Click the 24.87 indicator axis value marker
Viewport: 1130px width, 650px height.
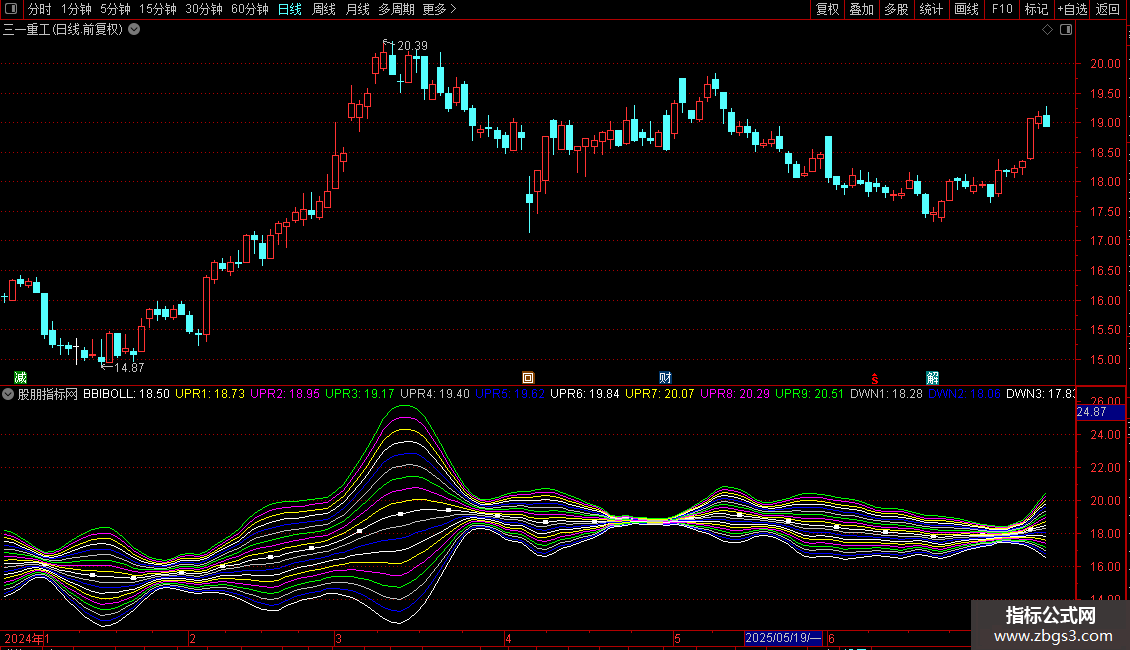pos(1100,412)
